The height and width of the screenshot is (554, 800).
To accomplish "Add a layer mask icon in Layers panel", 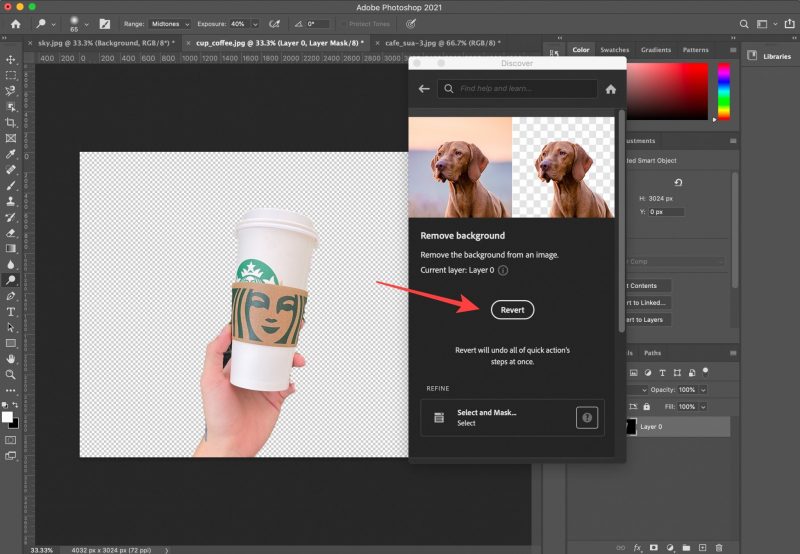I will click(x=654, y=547).
